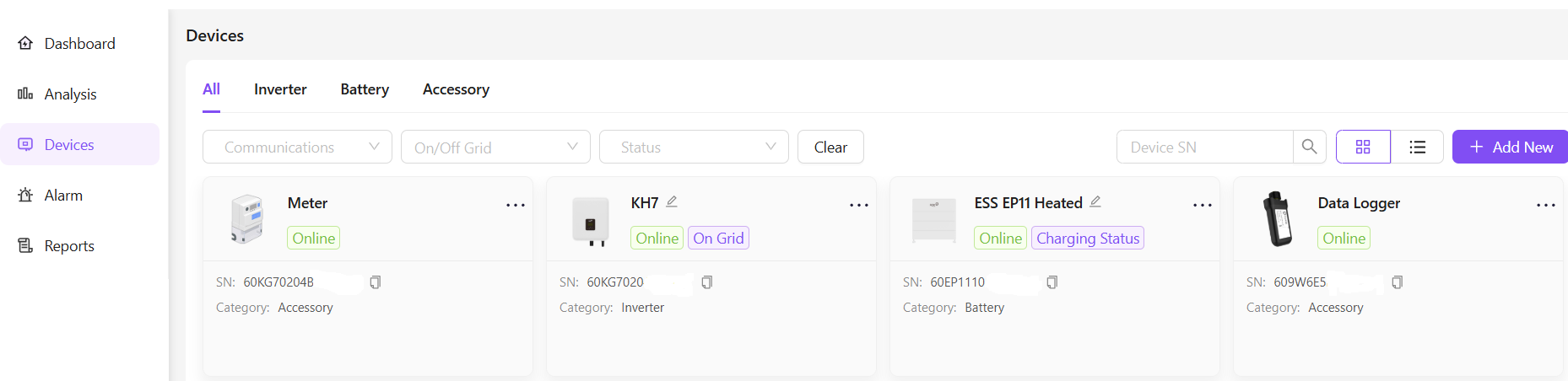Switch to the Inverter tab
Image resolution: width=1568 pixels, height=381 pixels.
(280, 89)
